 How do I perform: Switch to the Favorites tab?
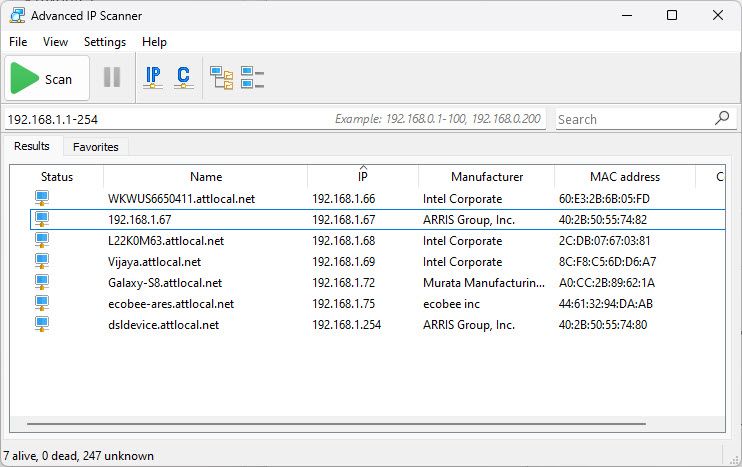click(96, 147)
